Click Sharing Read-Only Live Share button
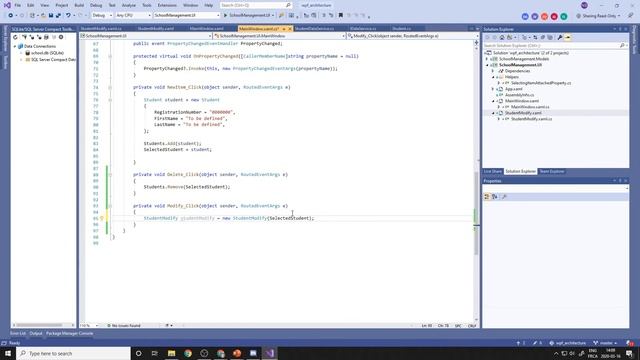The image size is (640, 360). (x=598, y=16)
